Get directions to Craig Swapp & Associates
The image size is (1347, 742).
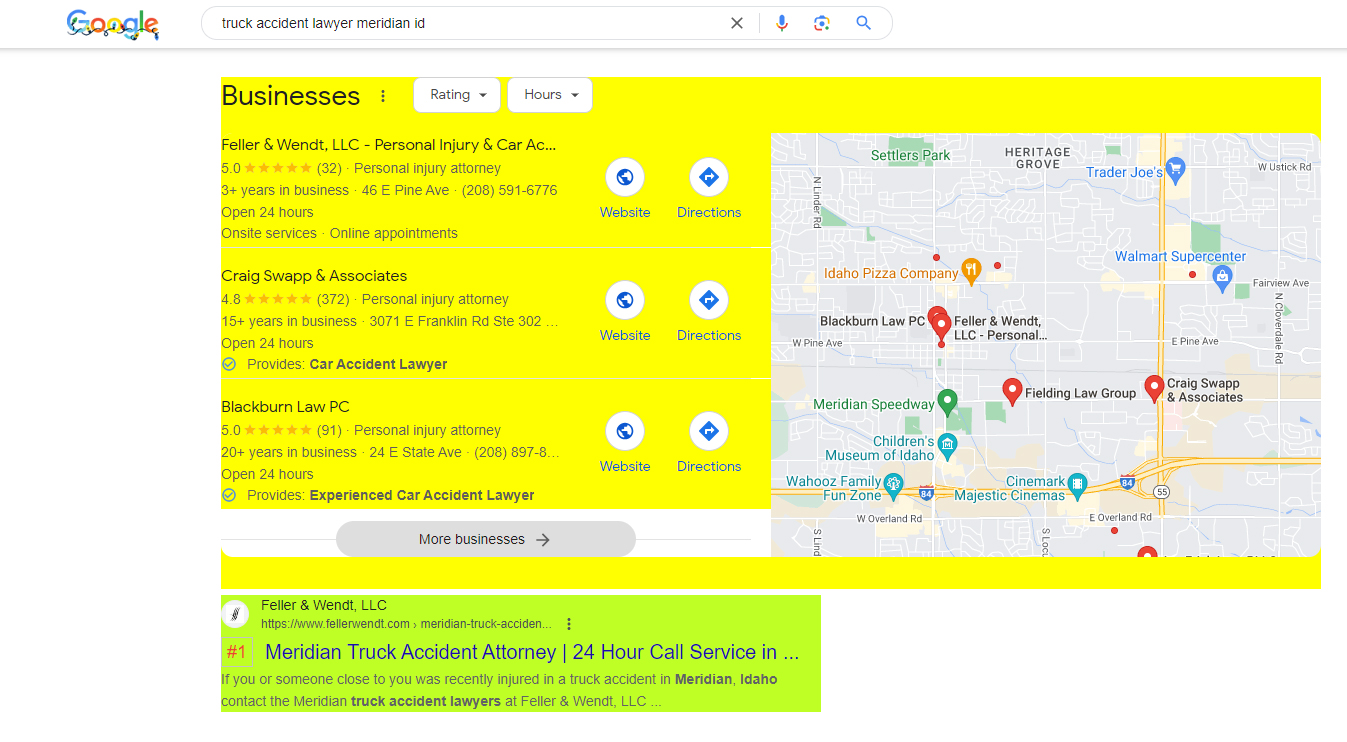(x=709, y=300)
